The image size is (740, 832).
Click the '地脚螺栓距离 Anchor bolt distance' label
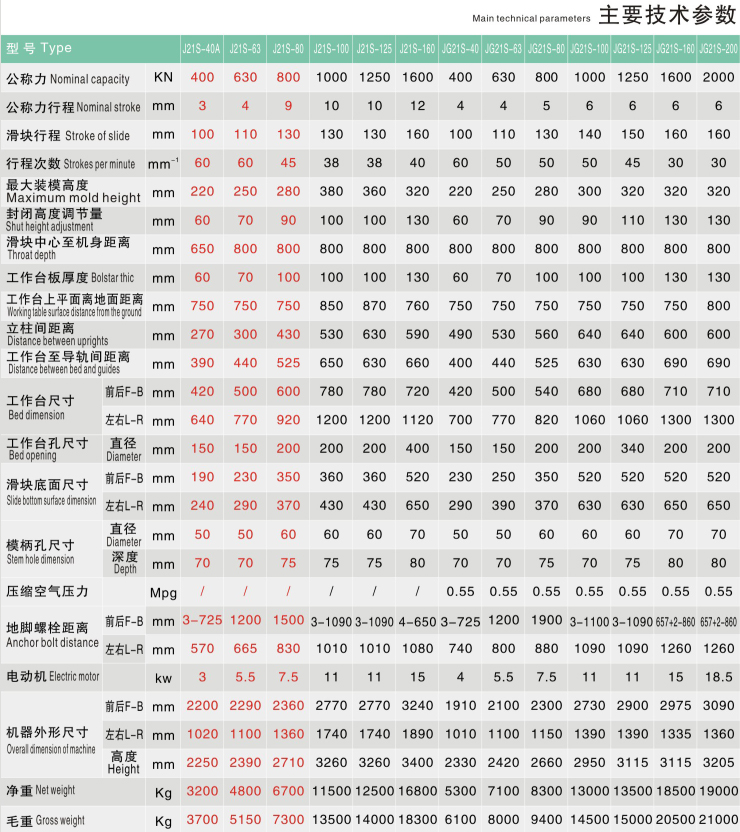(x=53, y=635)
